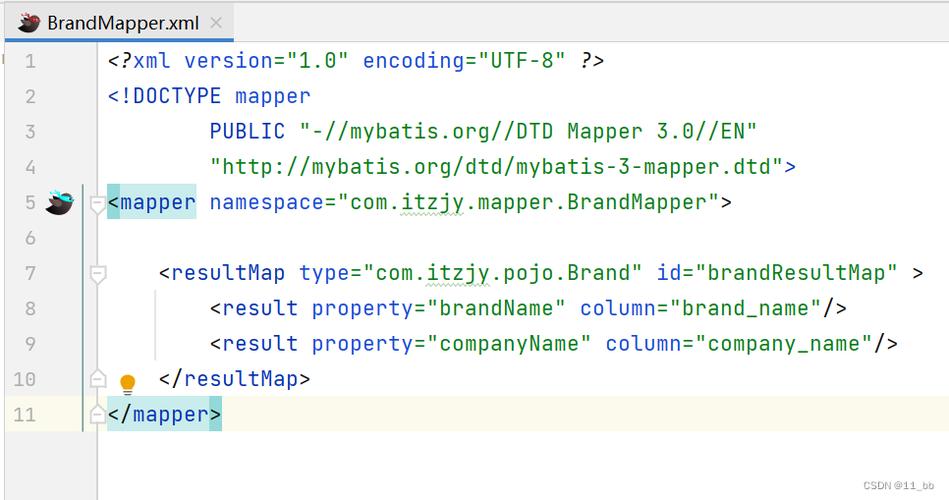This screenshot has height=500, width=949.
Task: Click the PUBLIC keyword on line 3
Action: [x=247, y=131]
